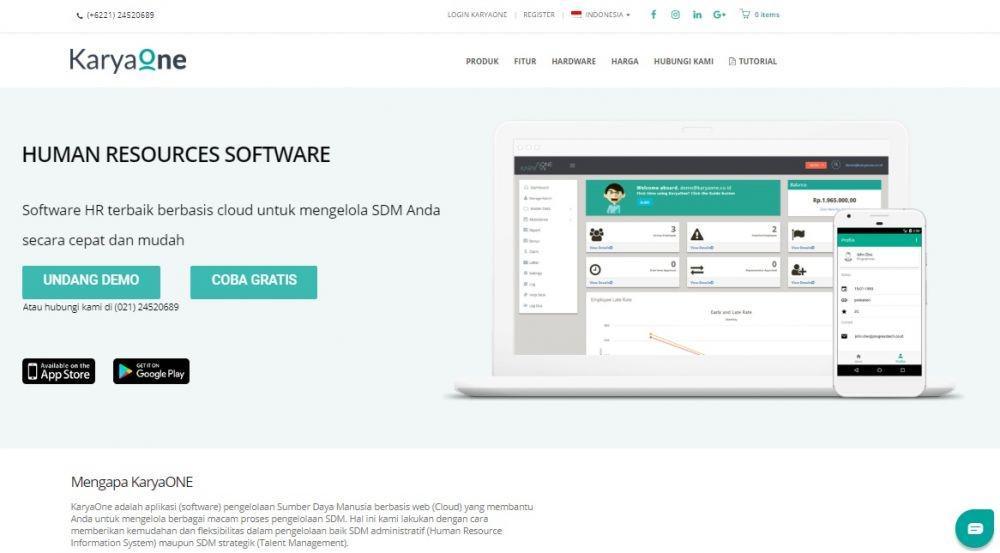Click the REGISTER link
The width and height of the screenshot is (1000, 553).
click(539, 15)
